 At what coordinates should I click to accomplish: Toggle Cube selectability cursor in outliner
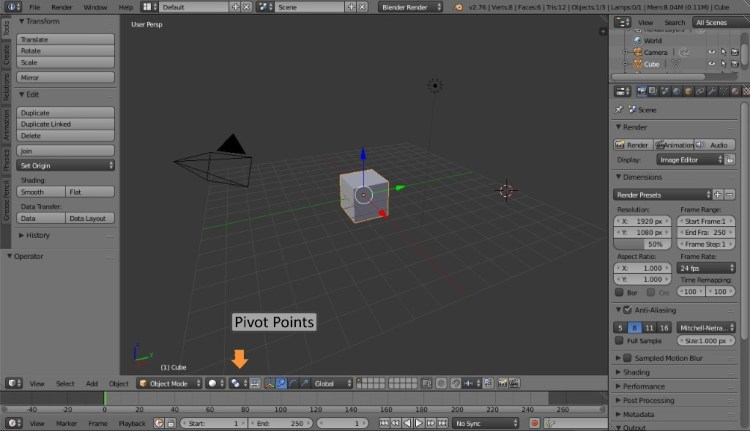tap(724, 64)
